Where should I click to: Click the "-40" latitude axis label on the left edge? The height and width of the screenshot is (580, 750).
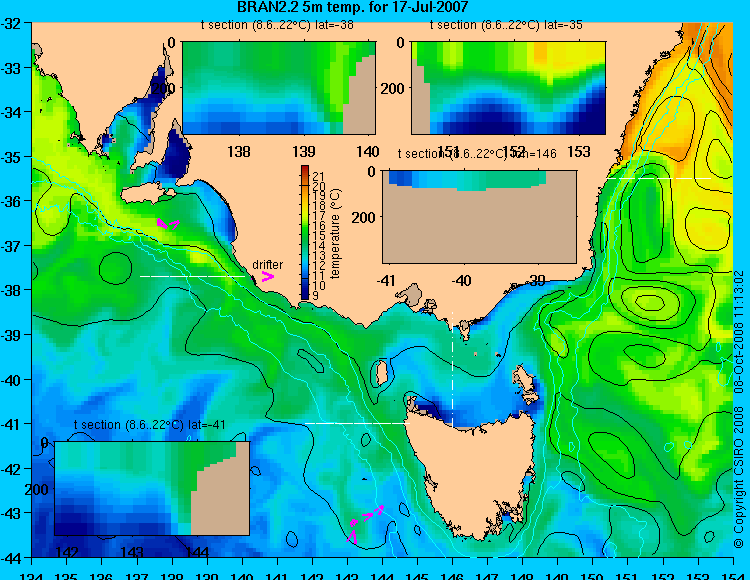pyautogui.click(x=11, y=380)
